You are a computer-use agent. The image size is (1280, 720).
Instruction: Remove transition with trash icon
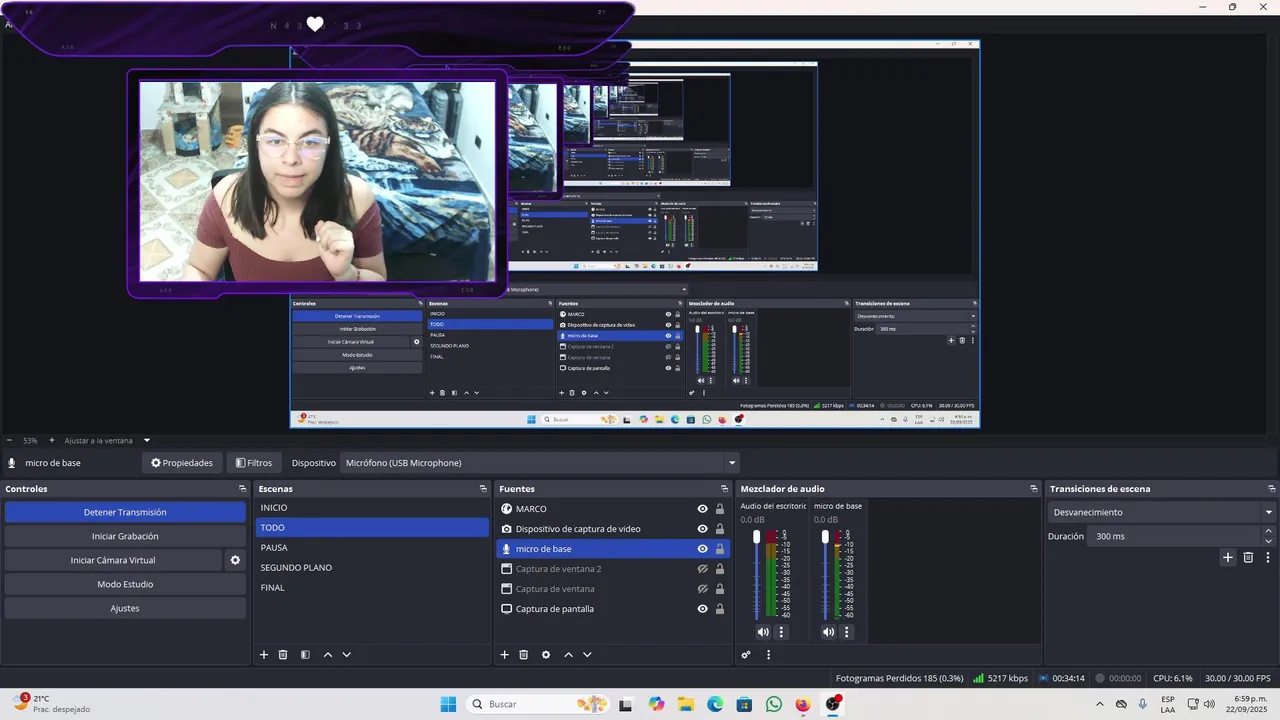click(1248, 558)
